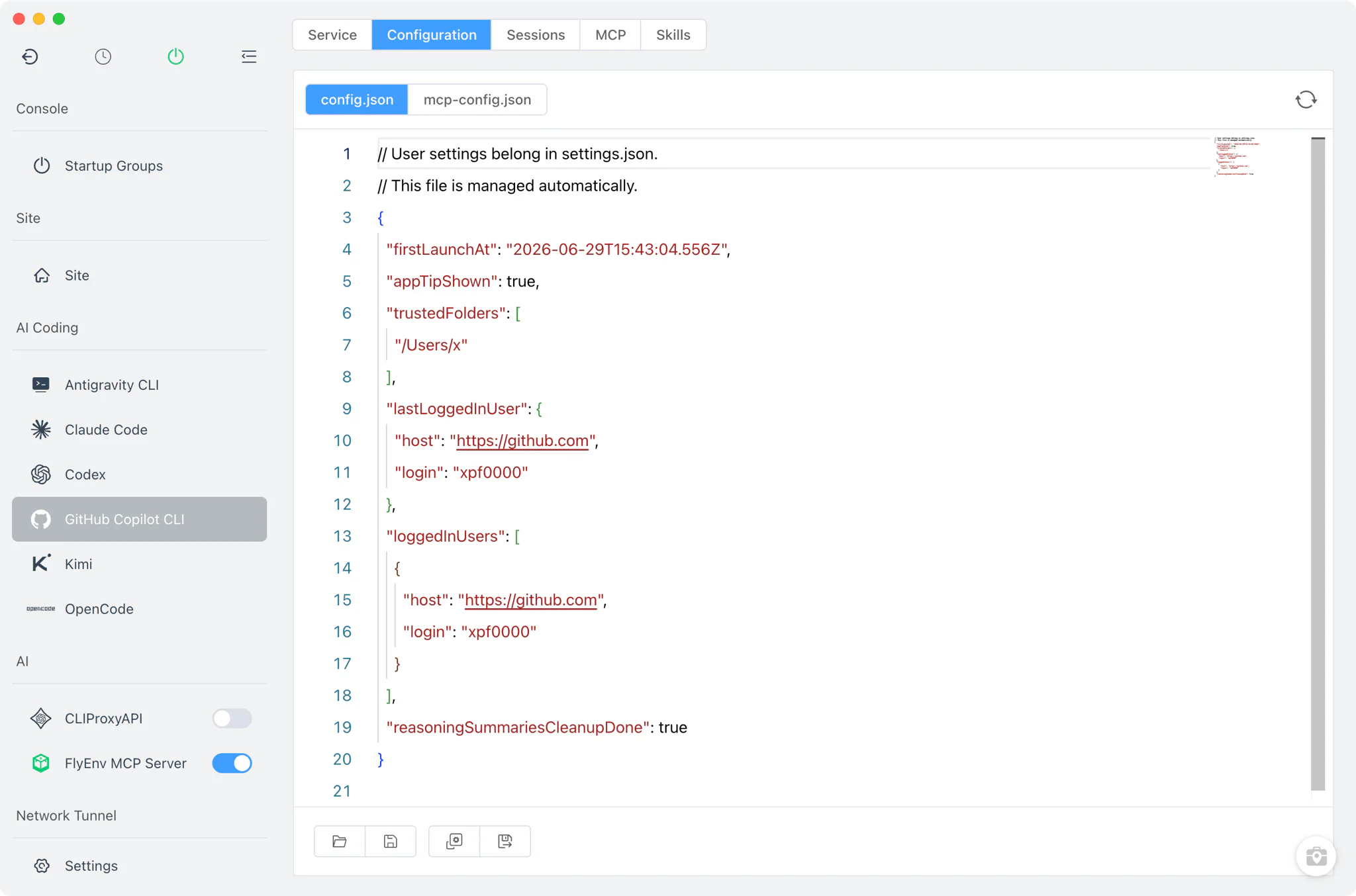
Task: Click the first comment line about settings.json
Action: (518, 154)
